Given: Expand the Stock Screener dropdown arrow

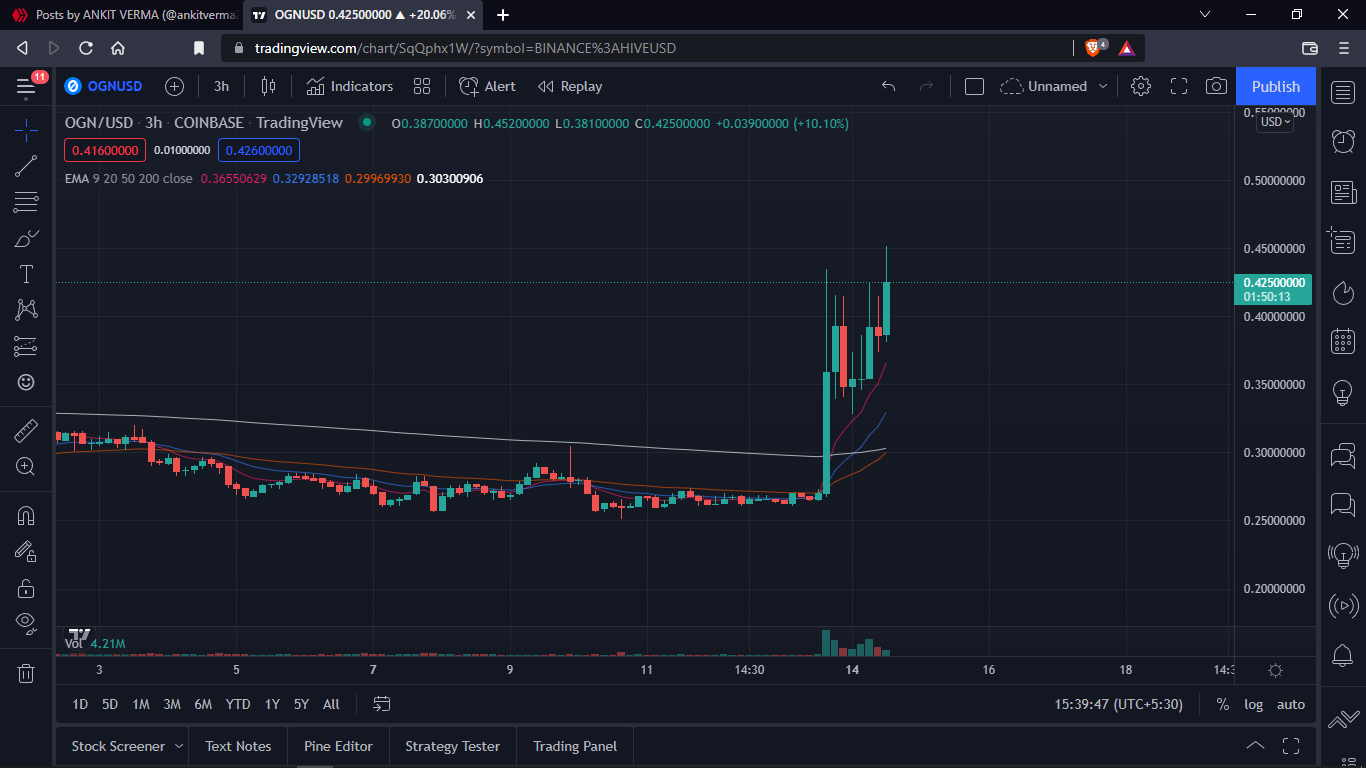Looking at the screenshot, I should point(179,746).
